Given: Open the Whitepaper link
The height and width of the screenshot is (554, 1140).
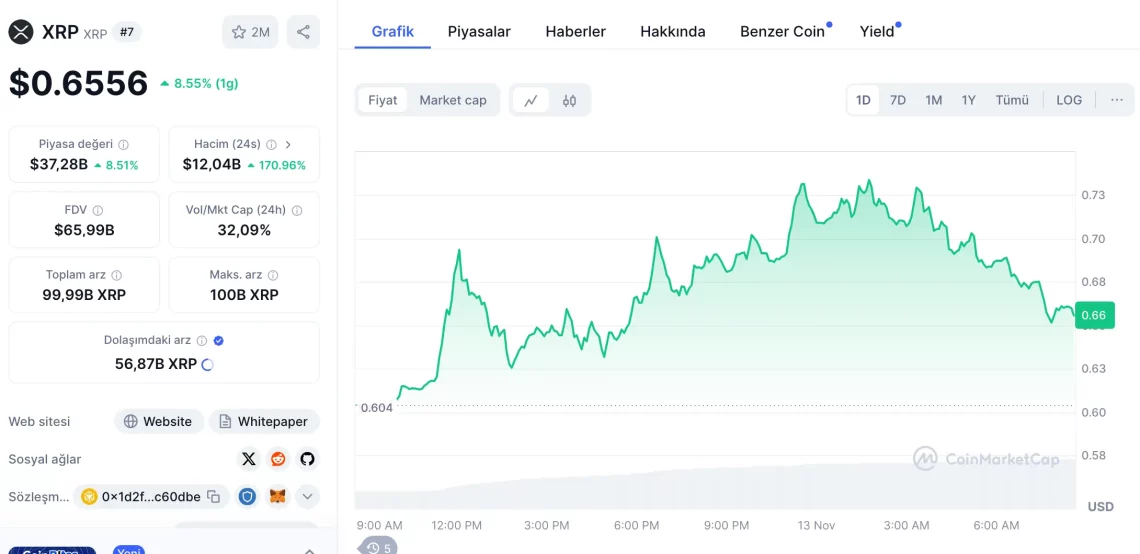Looking at the screenshot, I should click(x=264, y=421).
